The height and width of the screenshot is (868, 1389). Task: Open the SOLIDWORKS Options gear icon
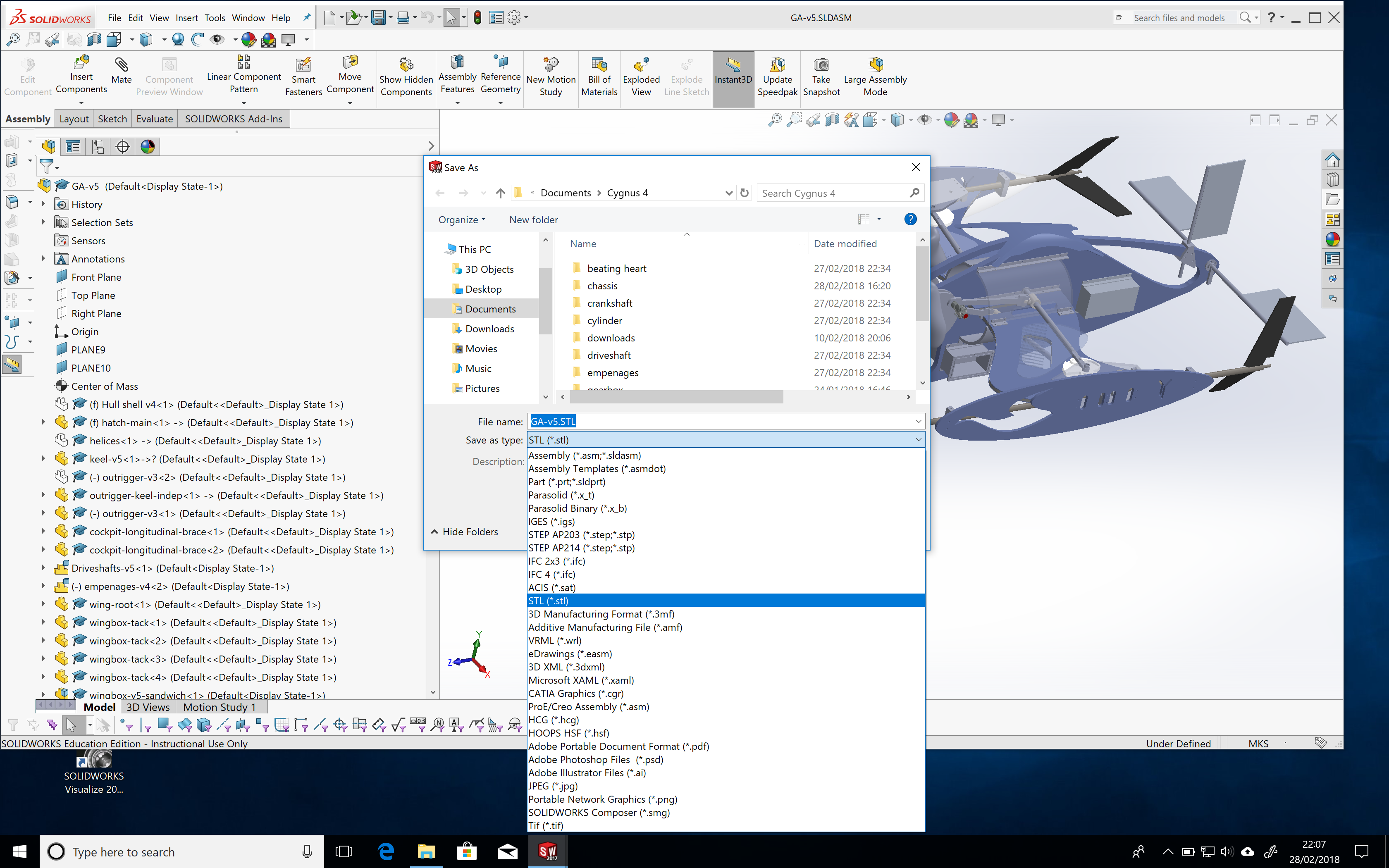(x=514, y=18)
